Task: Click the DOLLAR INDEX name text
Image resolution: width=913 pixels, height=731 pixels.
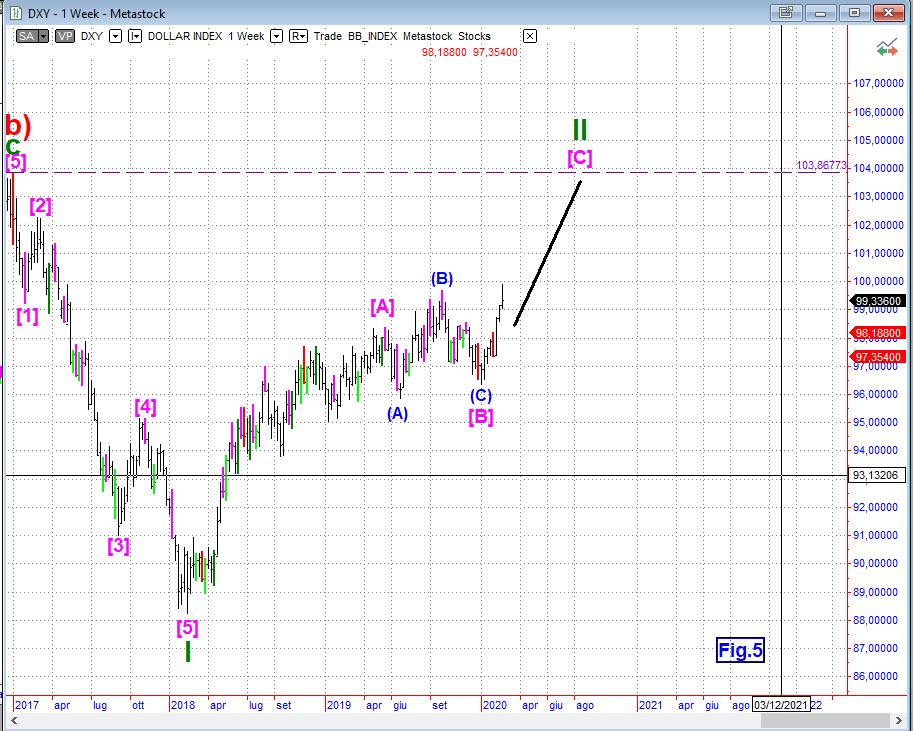Action: pos(185,36)
